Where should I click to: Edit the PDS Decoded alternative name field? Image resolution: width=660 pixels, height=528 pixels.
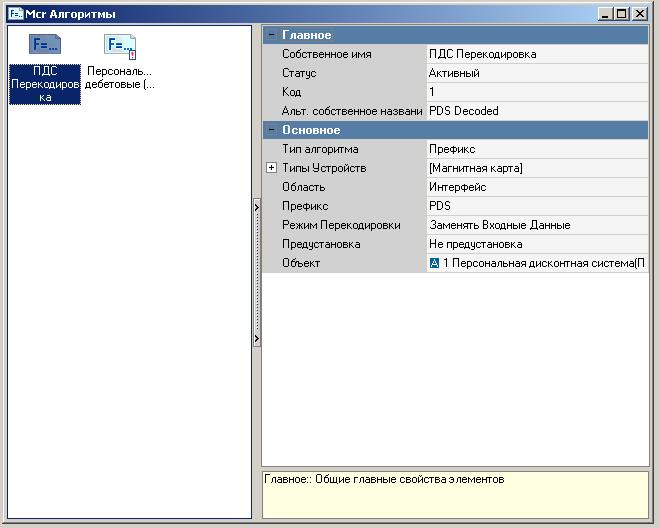pos(537,111)
